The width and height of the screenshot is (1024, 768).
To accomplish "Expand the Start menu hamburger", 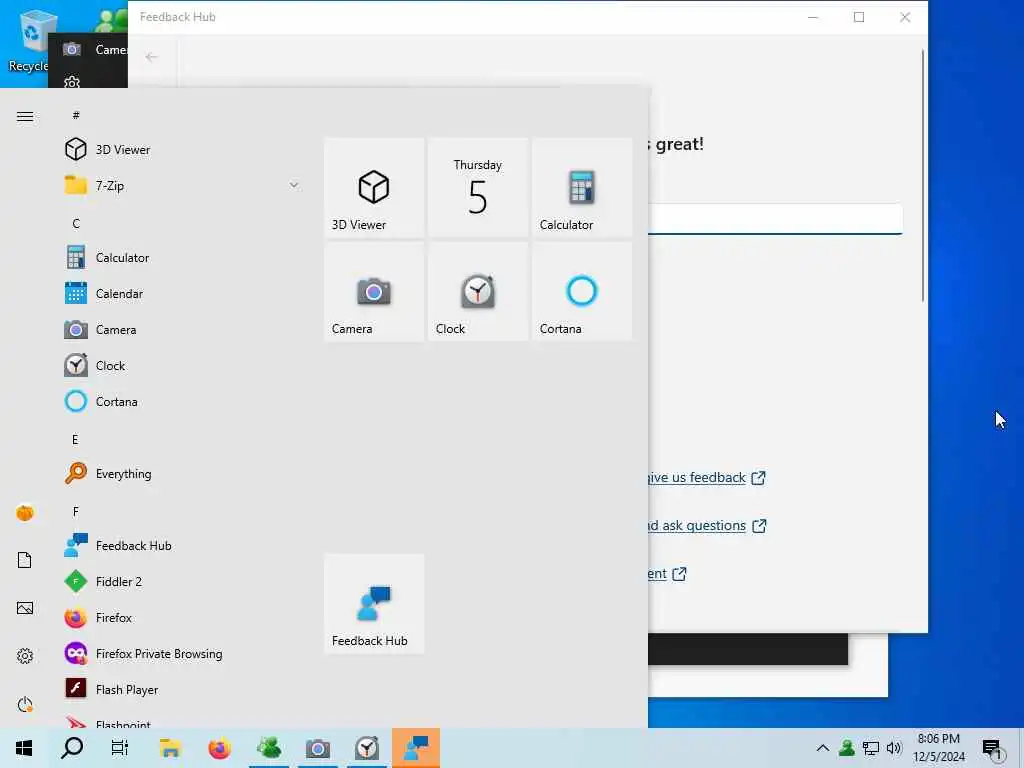I will (x=25, y=116).
